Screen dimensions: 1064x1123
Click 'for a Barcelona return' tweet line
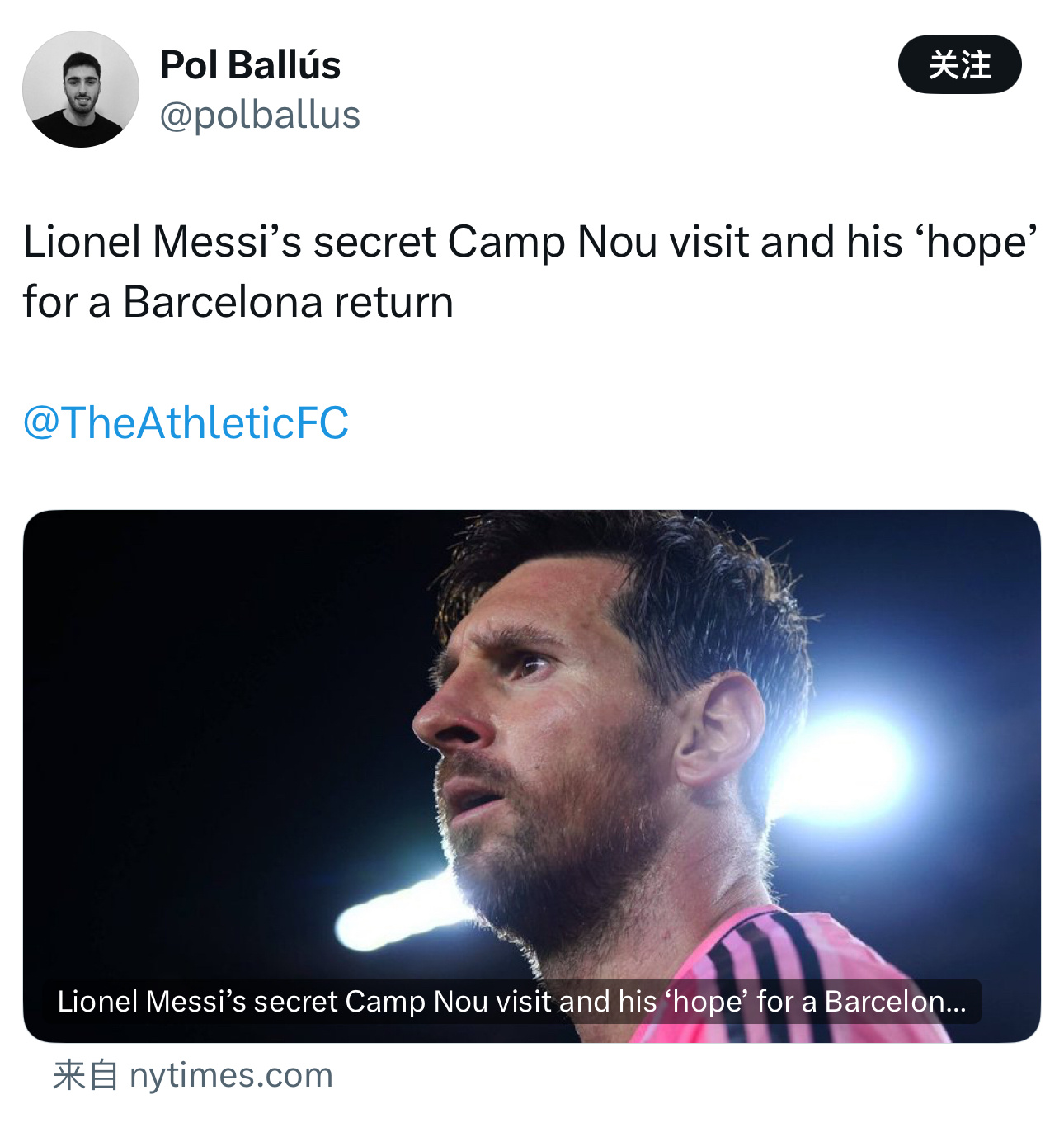click(x=238, y=302)
